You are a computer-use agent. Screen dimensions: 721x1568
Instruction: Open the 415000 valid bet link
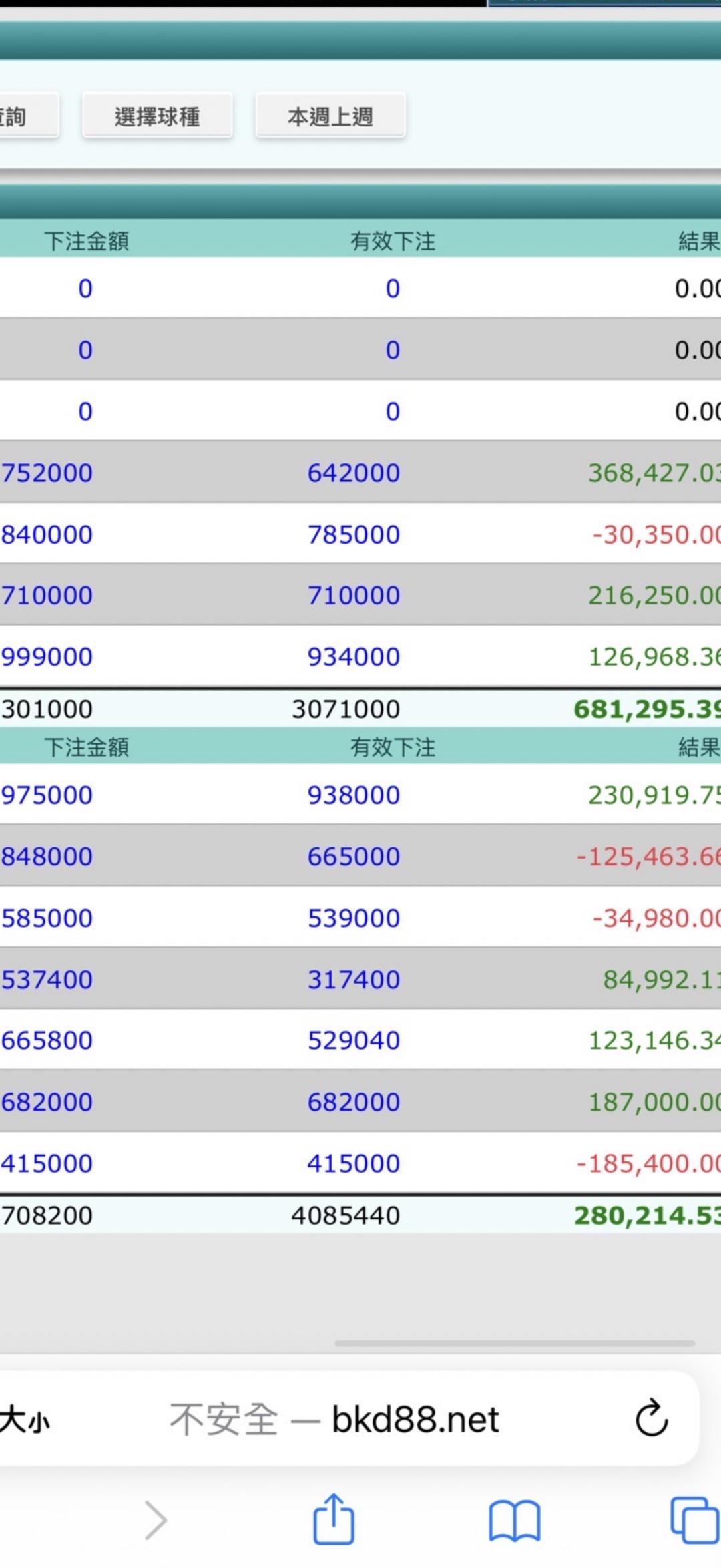pos(353,1163)
